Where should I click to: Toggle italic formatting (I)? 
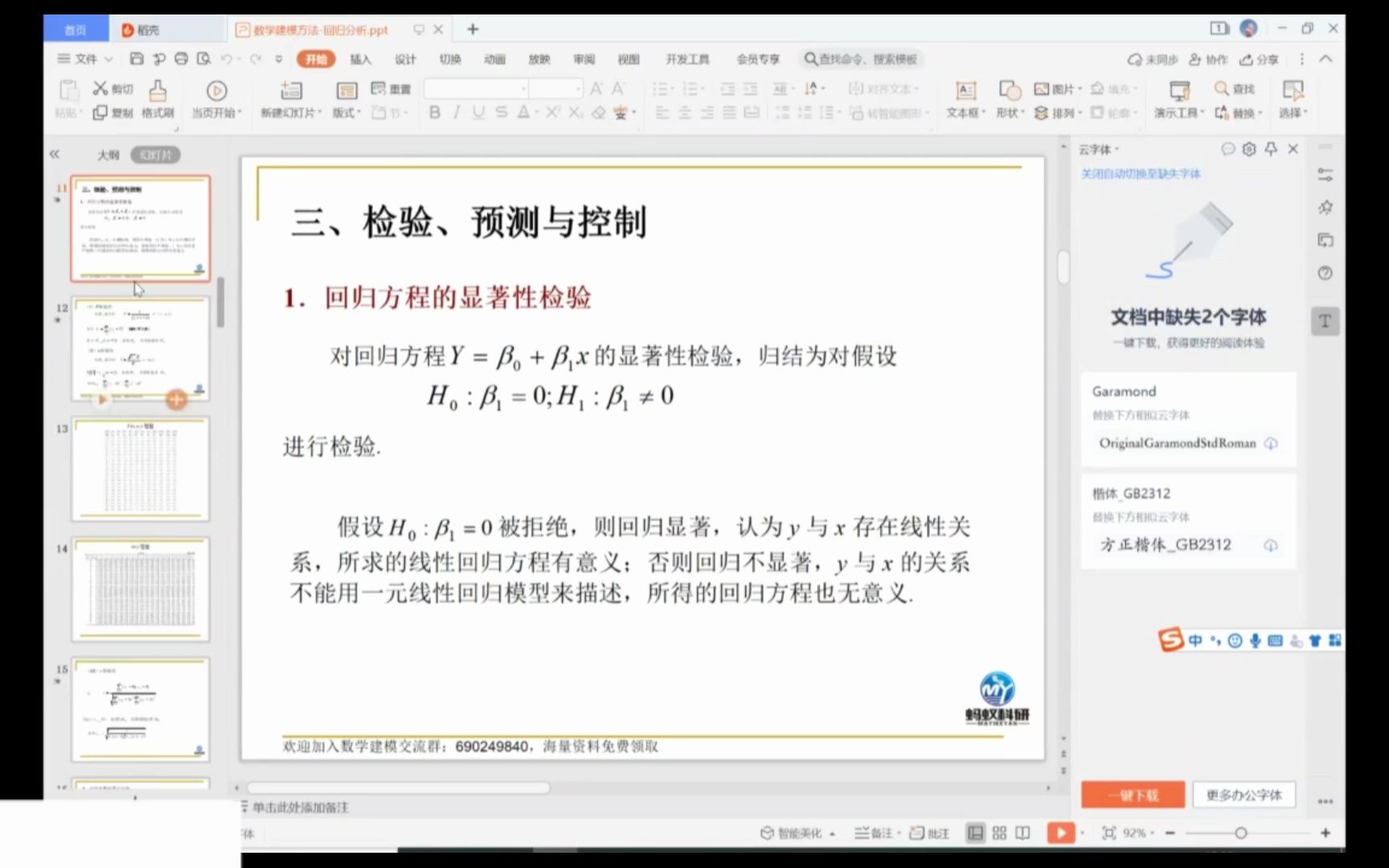point(456,113)
